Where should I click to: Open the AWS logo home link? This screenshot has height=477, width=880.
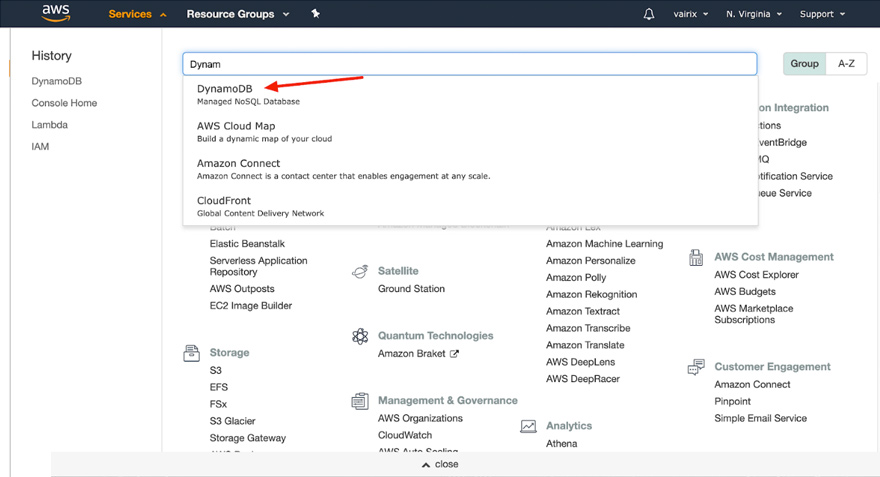click(x=56, y=13)
